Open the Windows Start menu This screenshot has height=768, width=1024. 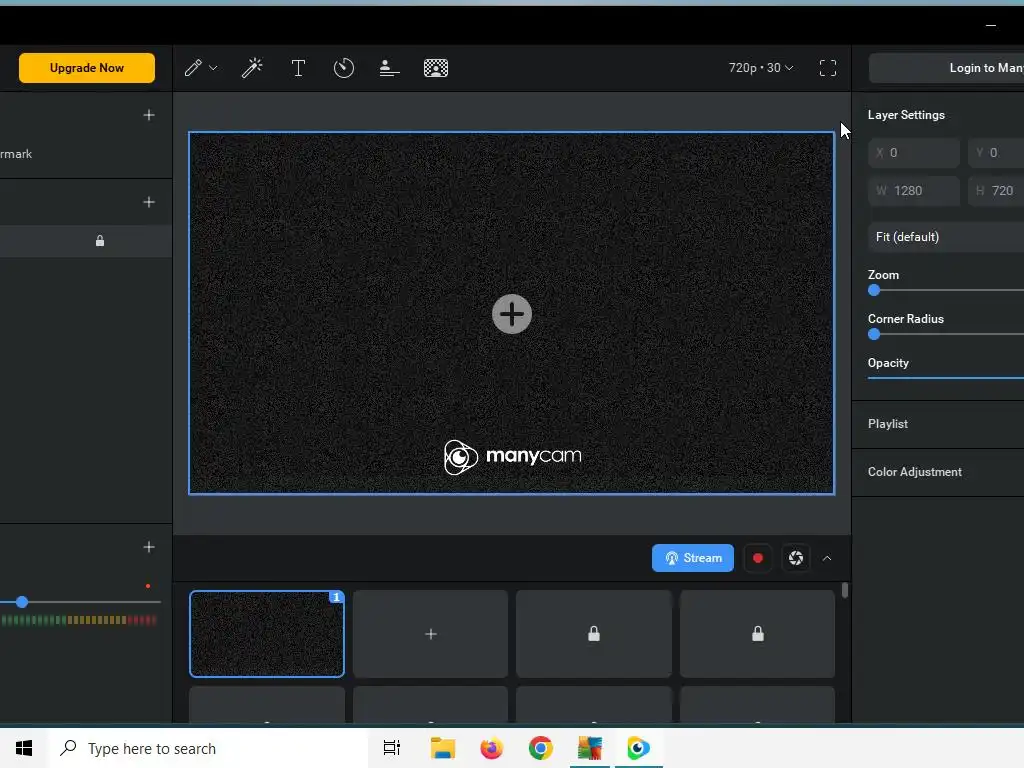pyautogui.click(x=24, y=748)
